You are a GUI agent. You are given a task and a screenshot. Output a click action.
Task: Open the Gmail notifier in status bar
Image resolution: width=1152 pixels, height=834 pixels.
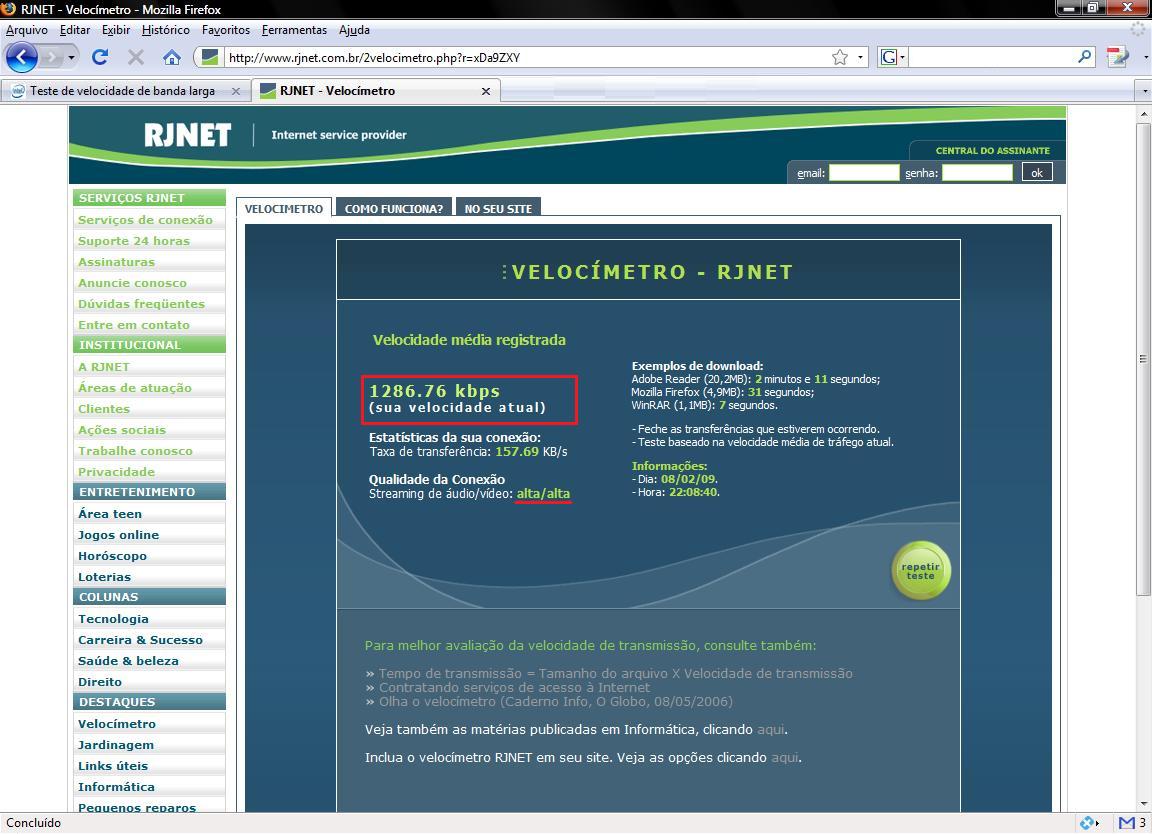coord(1132,823)
